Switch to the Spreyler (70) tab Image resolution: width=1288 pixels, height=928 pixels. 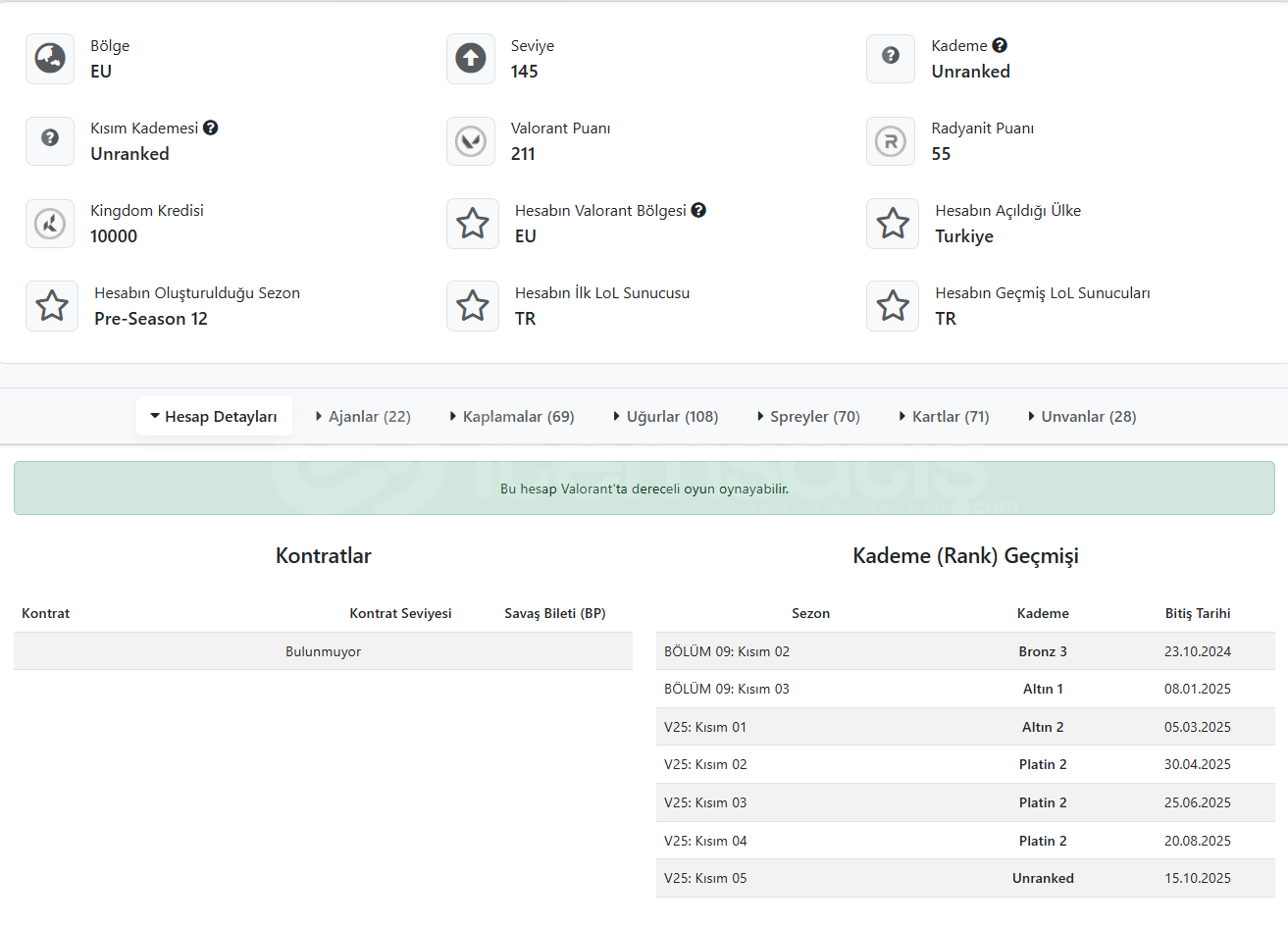809,417
